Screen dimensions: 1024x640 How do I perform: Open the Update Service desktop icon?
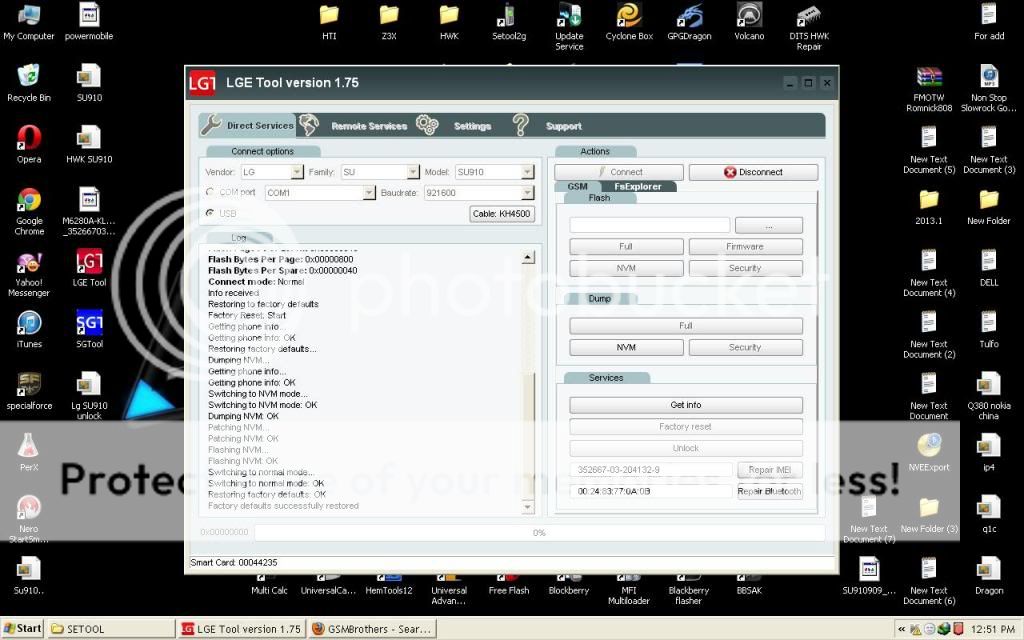coord(569,27)
